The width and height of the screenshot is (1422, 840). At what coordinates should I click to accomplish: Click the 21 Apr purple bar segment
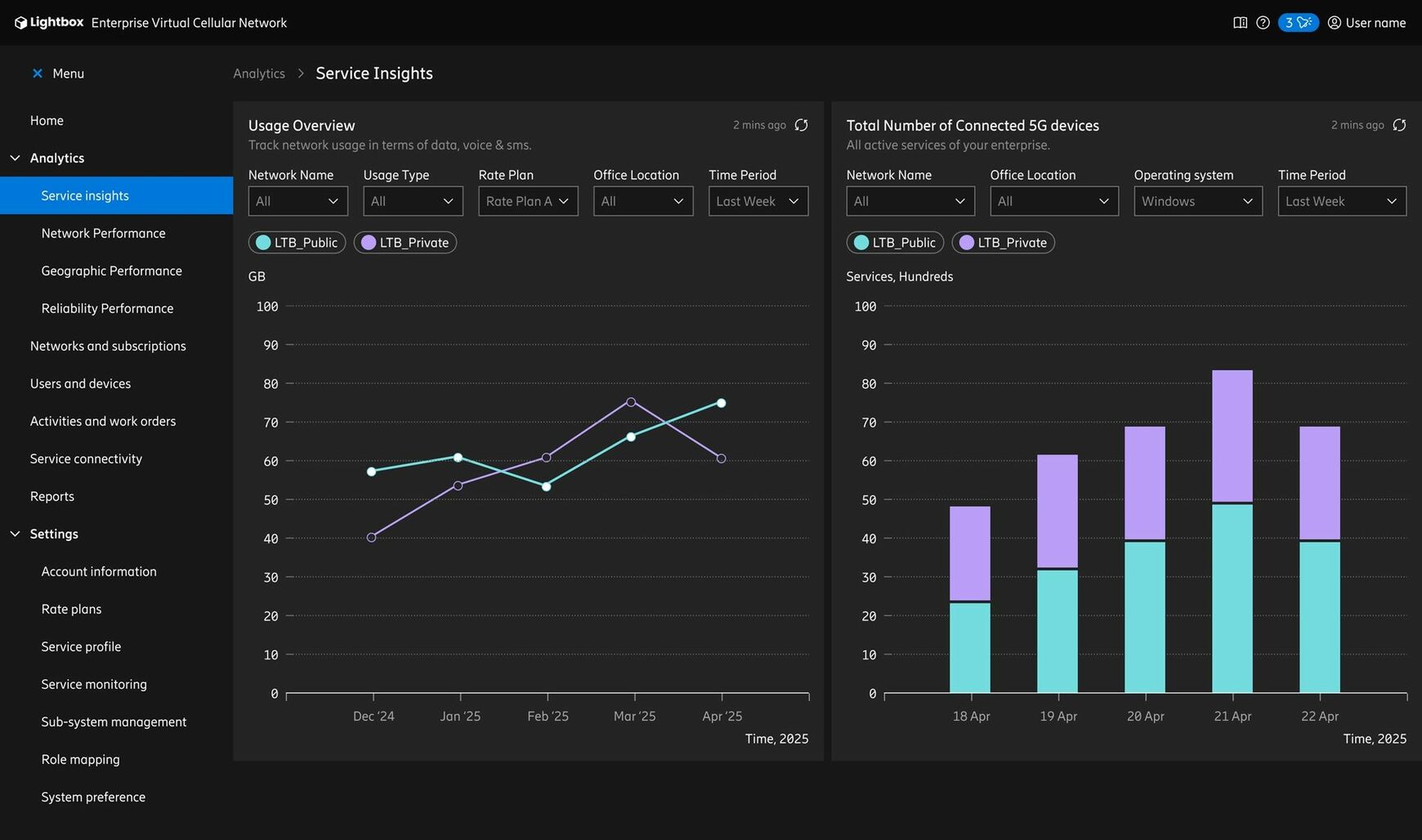[x=1232, y=436]
